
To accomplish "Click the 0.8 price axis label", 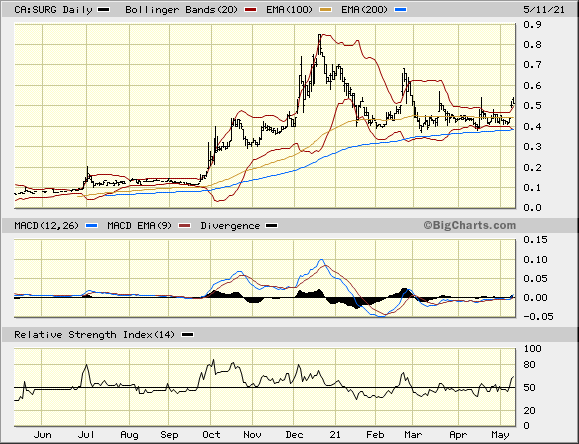I will coord(532,45).
